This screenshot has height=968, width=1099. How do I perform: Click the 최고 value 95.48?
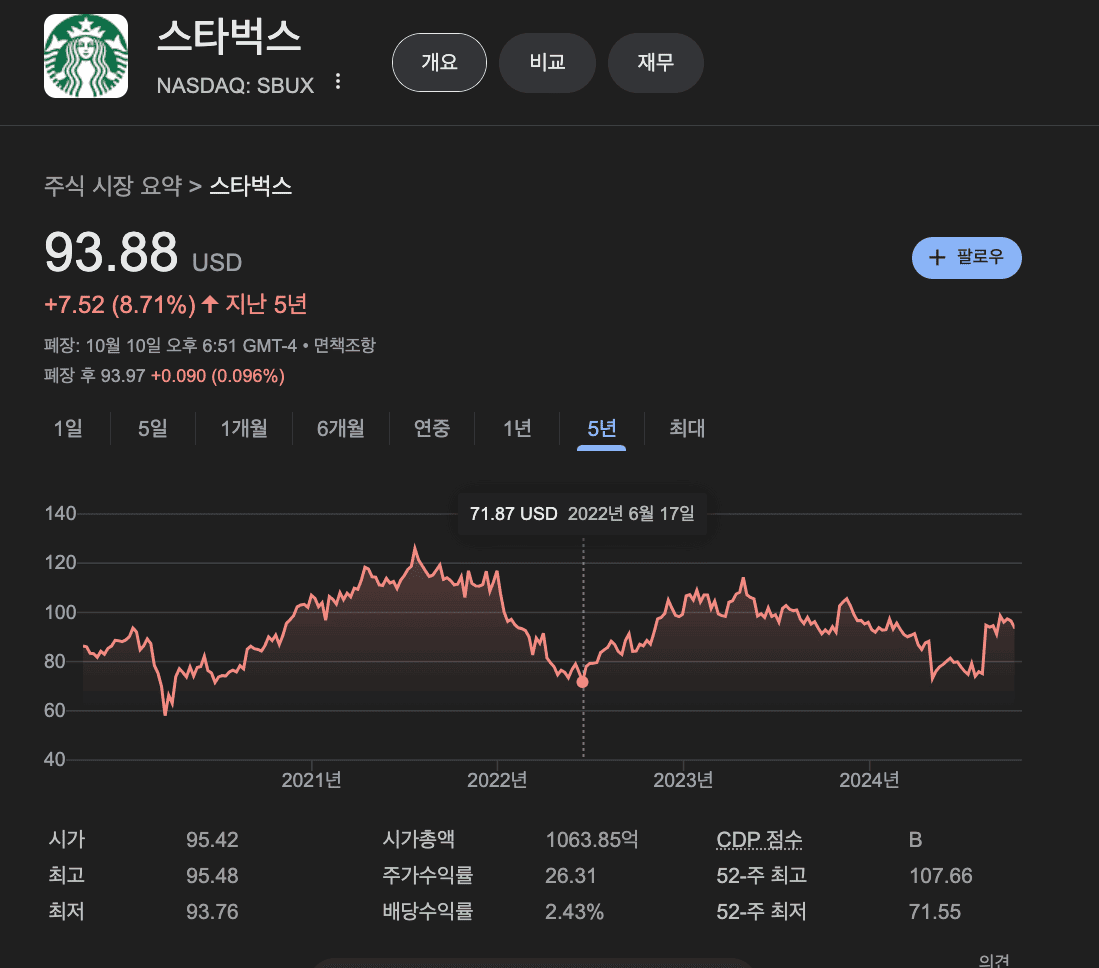[212, 875]
